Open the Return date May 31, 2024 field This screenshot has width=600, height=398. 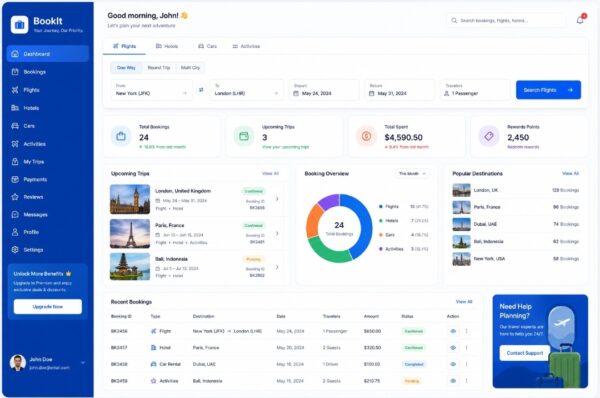click(x=399, y=90)
